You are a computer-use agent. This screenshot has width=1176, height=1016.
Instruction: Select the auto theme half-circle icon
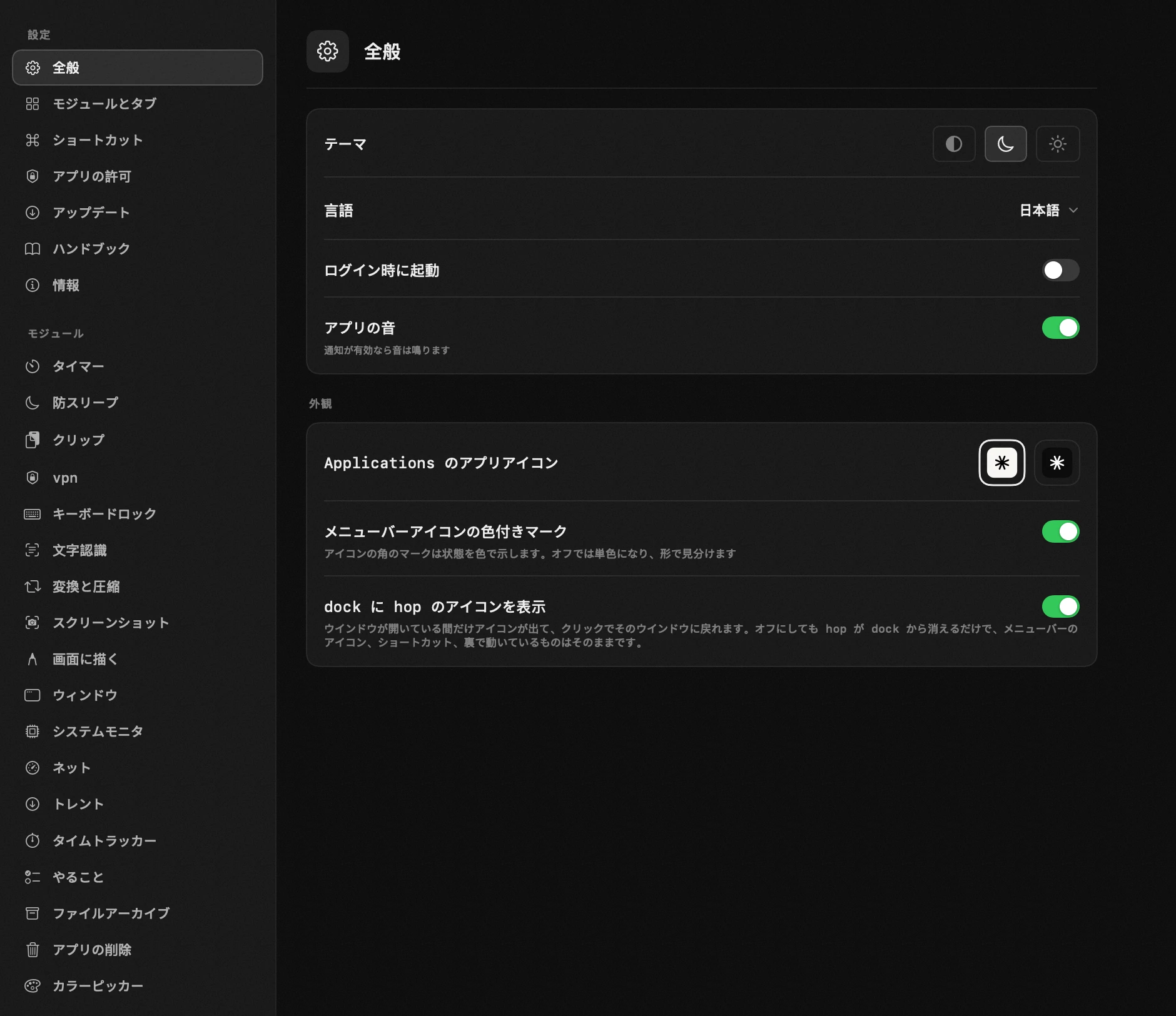tap(954, 144)
